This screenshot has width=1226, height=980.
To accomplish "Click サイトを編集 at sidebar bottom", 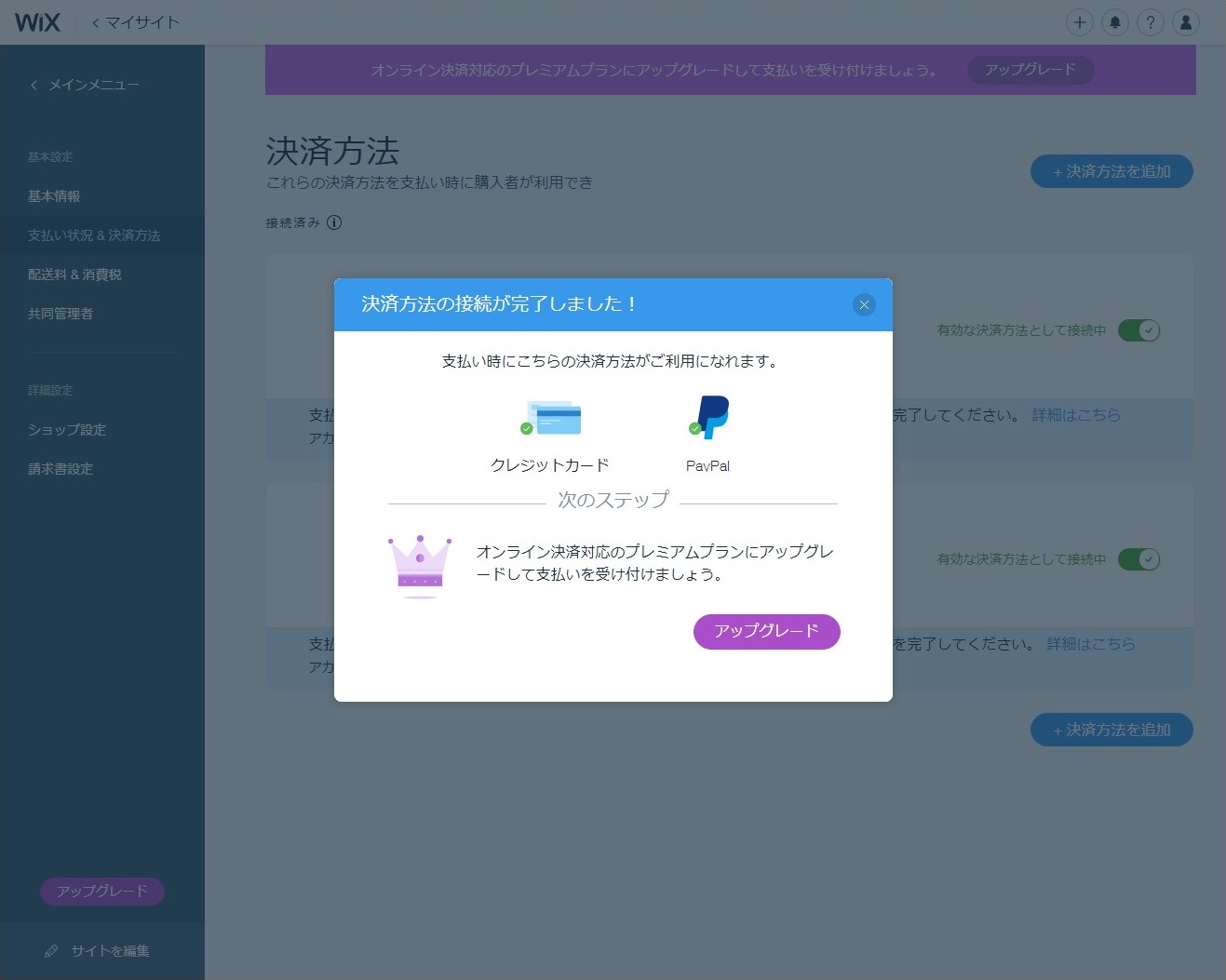I will (x=110, y=951).
